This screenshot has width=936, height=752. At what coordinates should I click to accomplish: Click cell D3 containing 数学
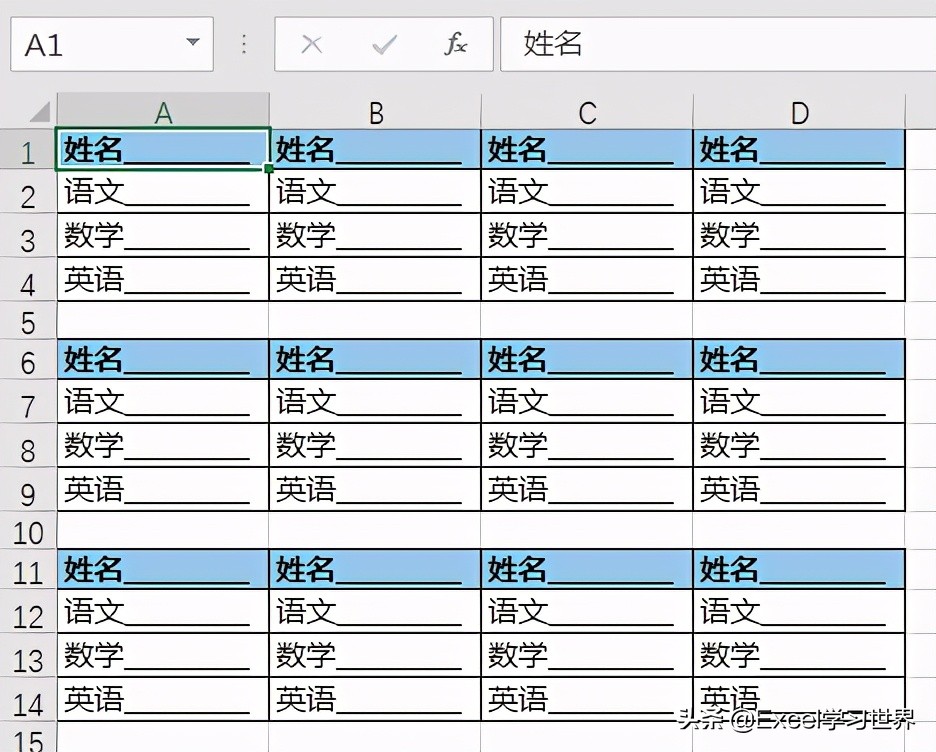(x=799, y=236)
